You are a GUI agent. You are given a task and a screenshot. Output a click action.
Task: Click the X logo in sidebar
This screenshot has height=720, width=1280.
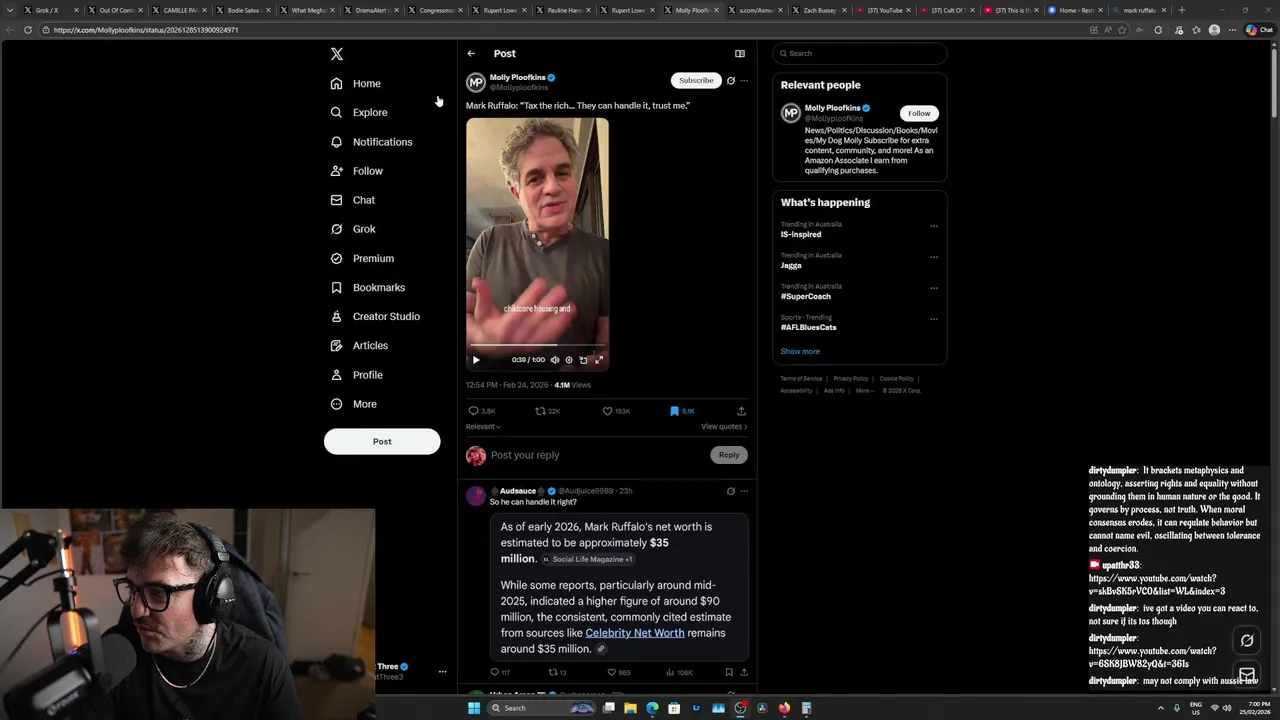click(337, 54)
